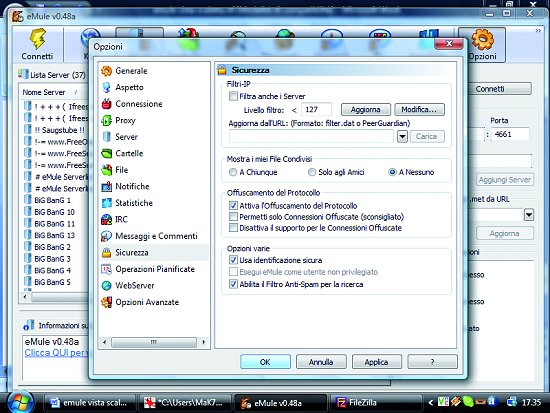Screen dimensions: 550x413
Task: Click the network tray icon near clock
Action: point(512,402)
